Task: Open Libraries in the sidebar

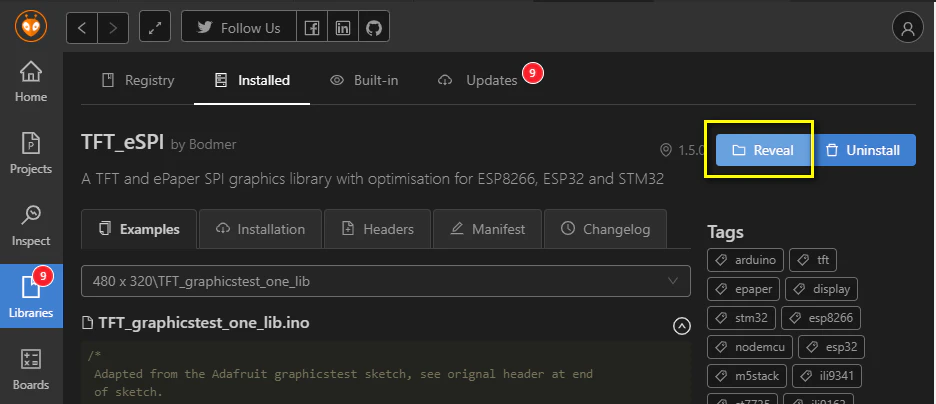Action: 31,296
